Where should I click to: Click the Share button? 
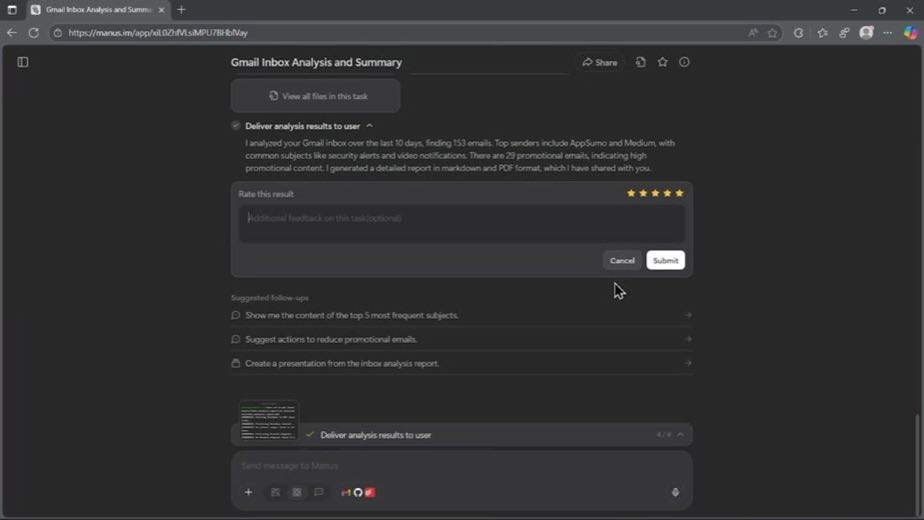pos(600,62)
